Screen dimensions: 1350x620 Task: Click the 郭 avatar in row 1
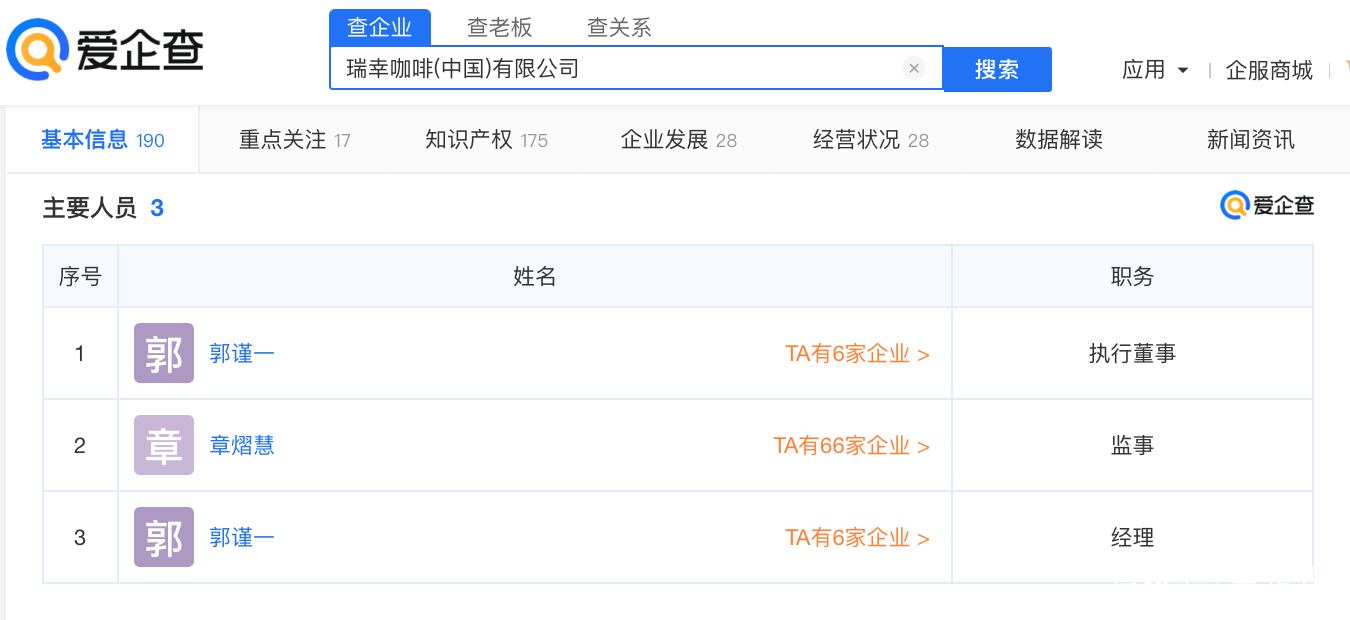[164, 353]
